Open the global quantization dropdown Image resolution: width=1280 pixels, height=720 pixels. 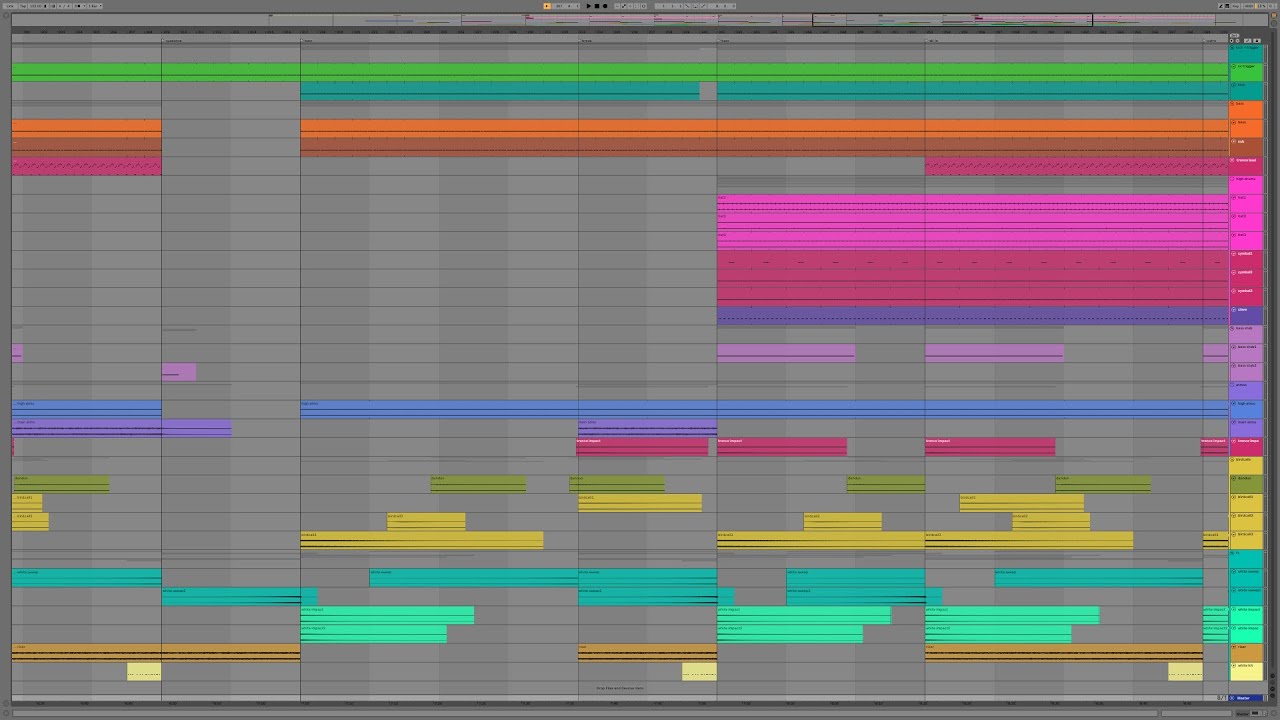[x=95, y=6]
